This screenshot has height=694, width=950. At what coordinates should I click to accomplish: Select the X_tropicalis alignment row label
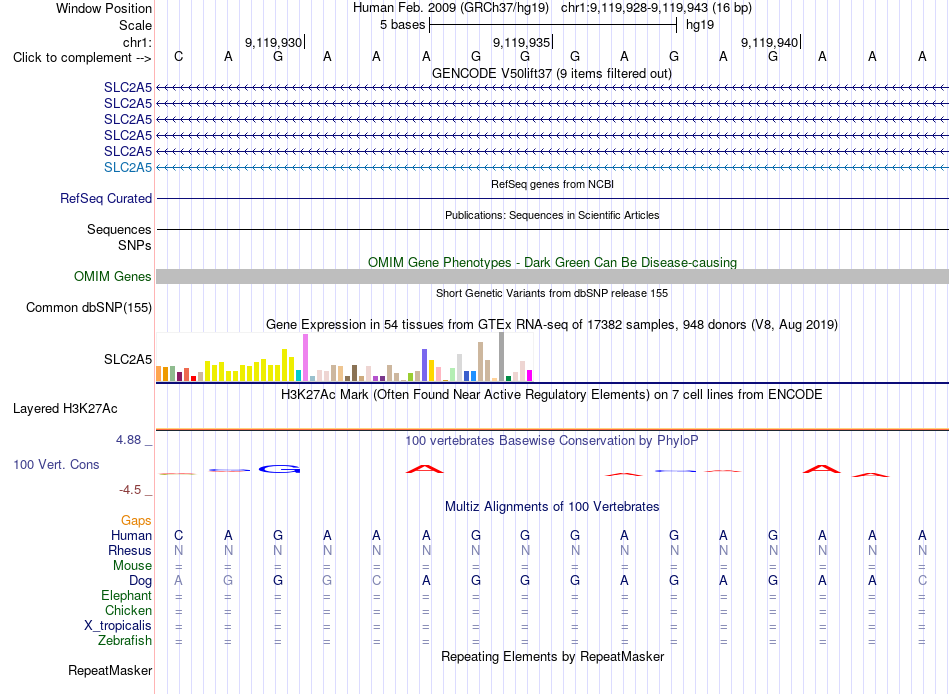click(118, 626)
